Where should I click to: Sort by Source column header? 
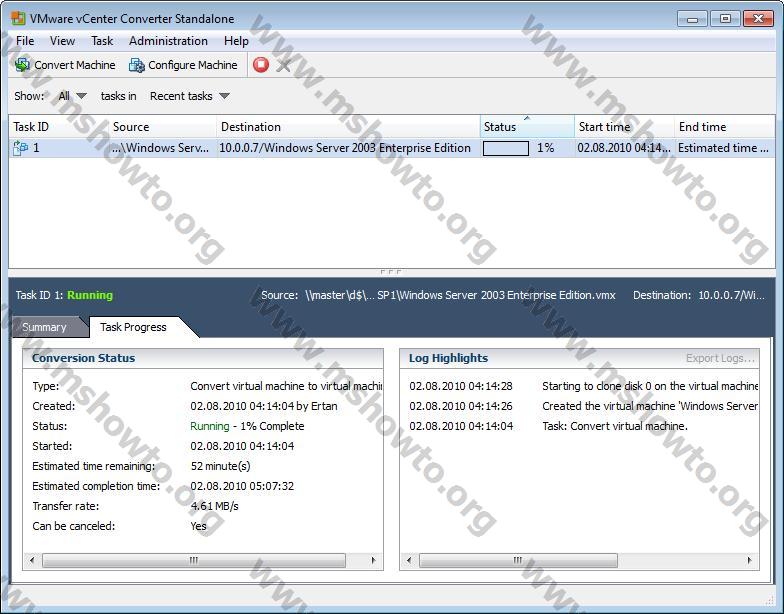click(x=162, y=127)
